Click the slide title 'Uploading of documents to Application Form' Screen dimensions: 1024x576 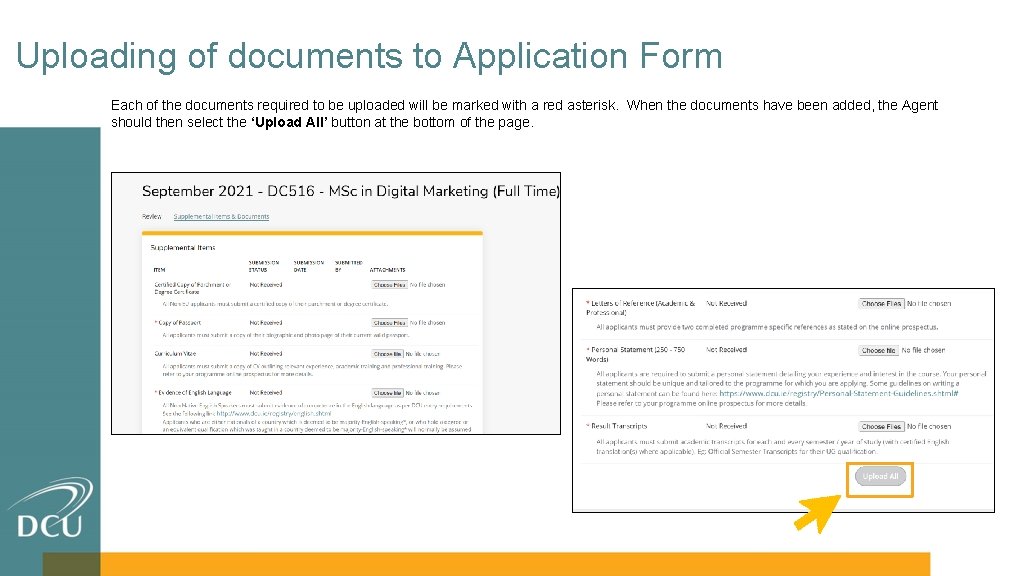pyautogui.click(x=369, y=56)
